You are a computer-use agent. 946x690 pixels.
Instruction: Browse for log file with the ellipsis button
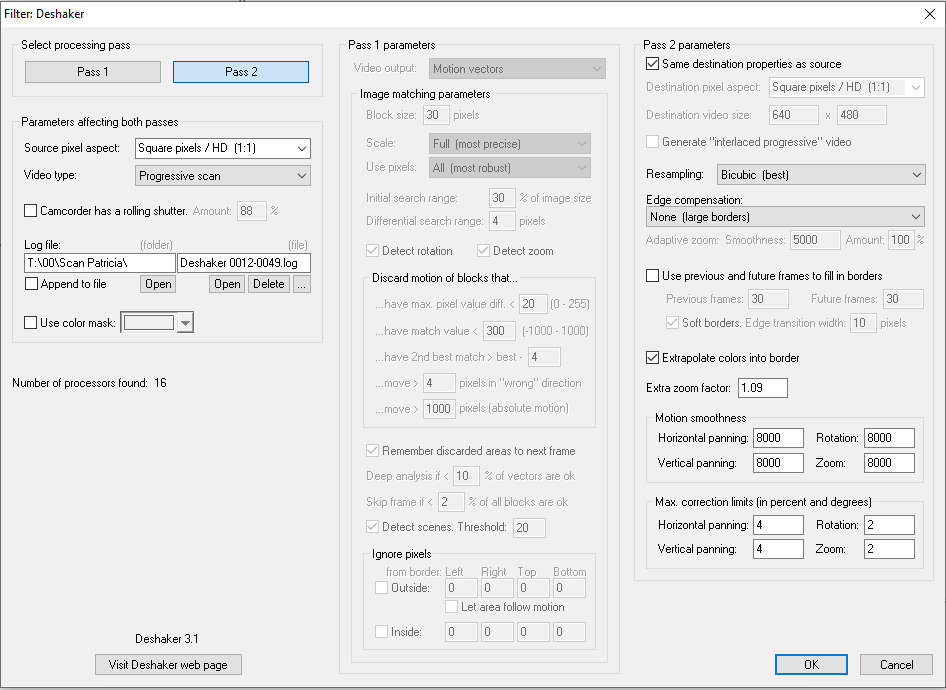[302, 284]
